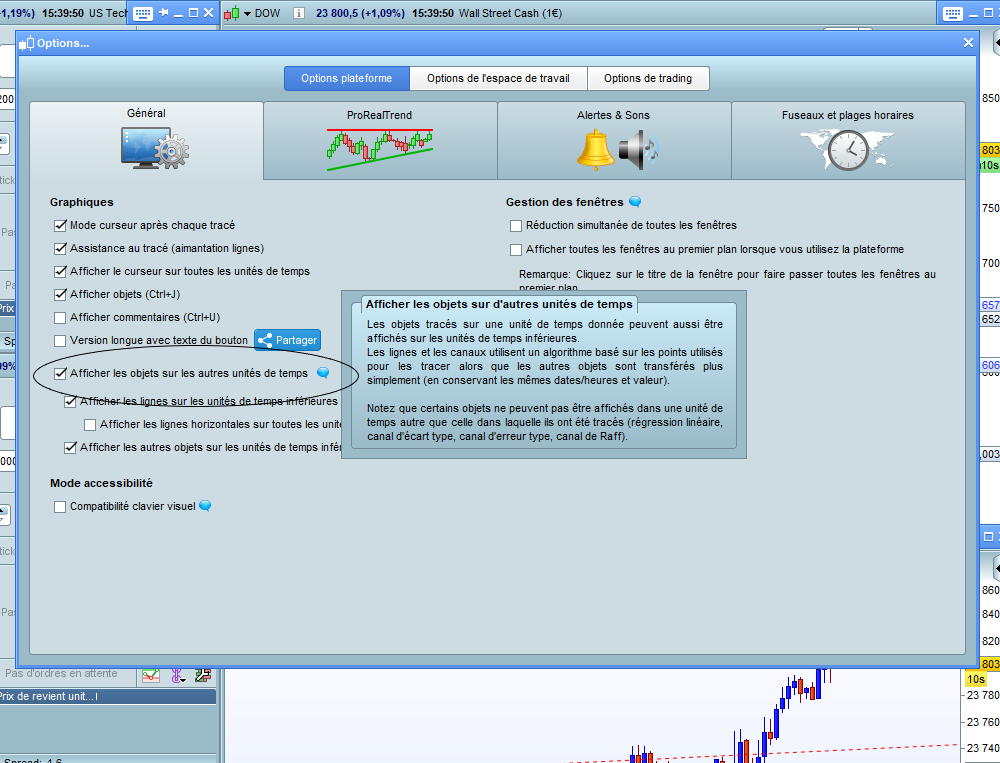Select the ProRealTrend chart icon
1000x763 pixels.
click(380, 150)
